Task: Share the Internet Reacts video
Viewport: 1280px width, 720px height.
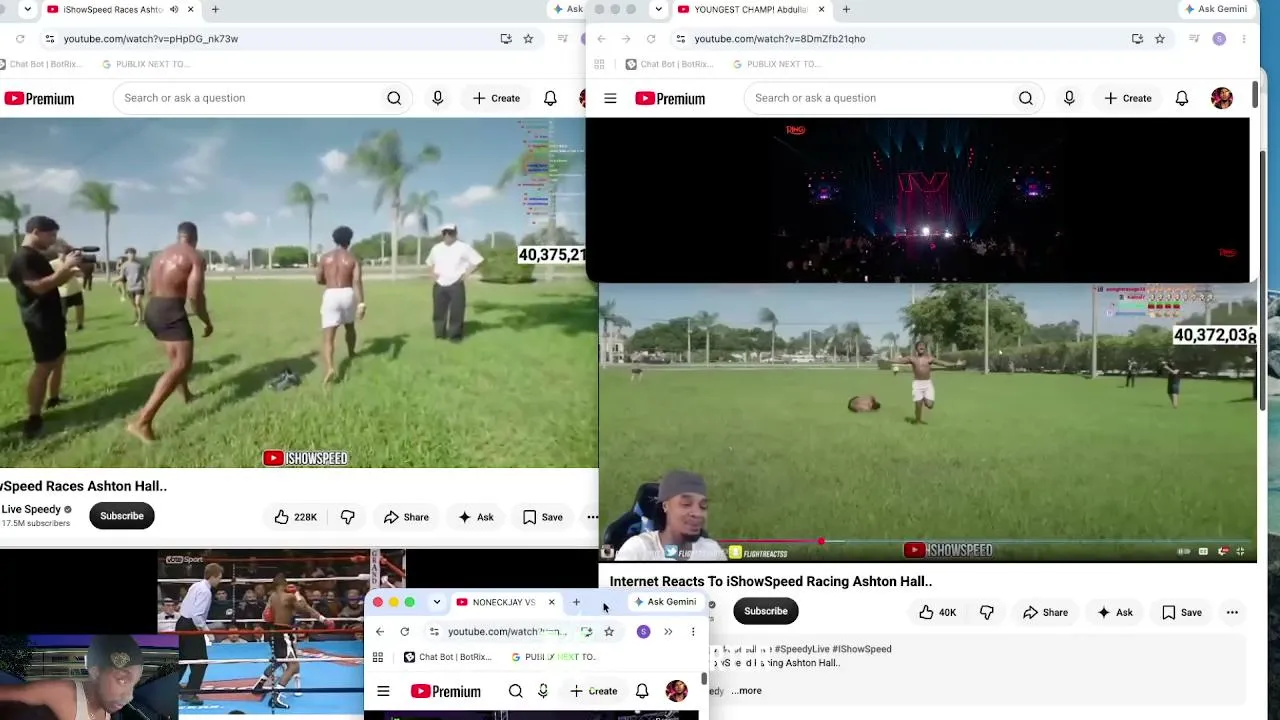Action: click(x=1045, y=612)
